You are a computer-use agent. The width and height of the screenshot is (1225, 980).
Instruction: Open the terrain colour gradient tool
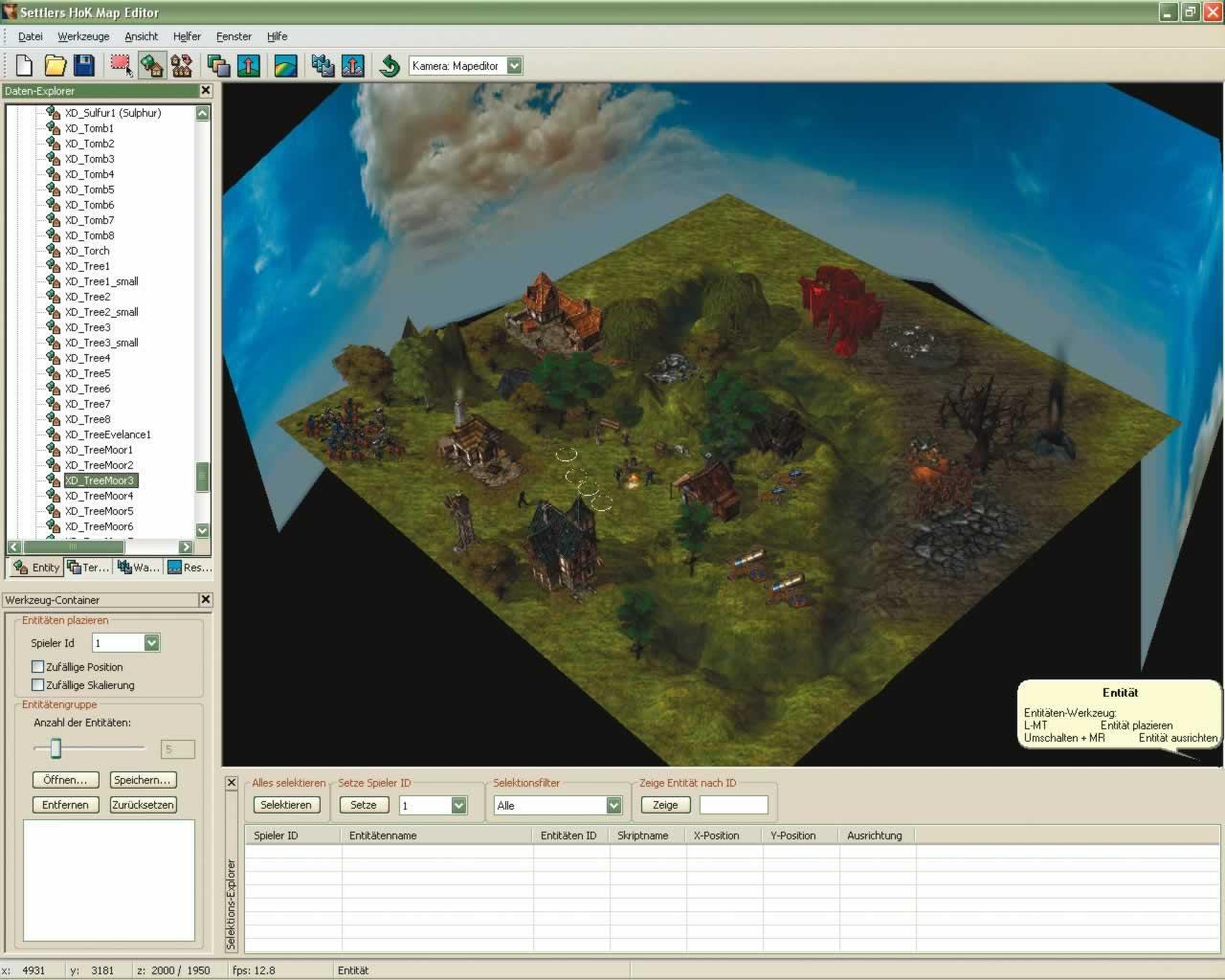(285, 65)
